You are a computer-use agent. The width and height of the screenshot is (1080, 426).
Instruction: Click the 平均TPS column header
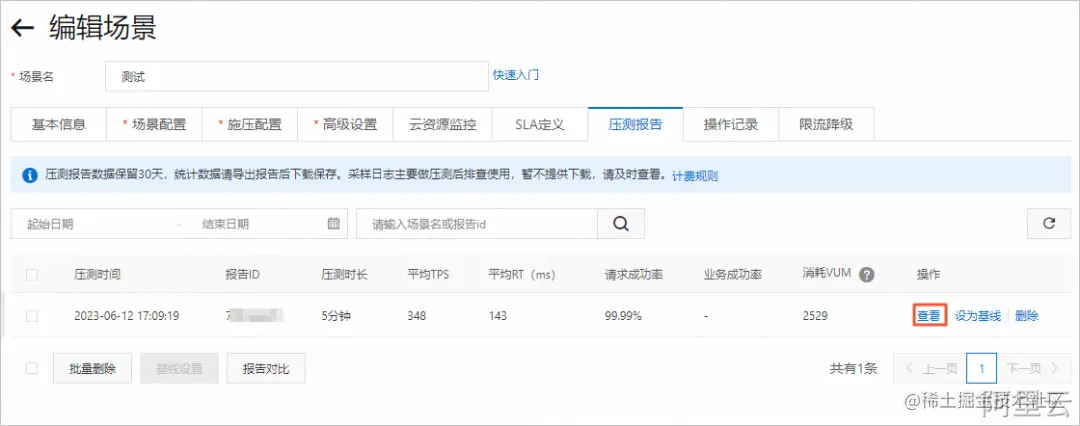(x=428, y=274)
